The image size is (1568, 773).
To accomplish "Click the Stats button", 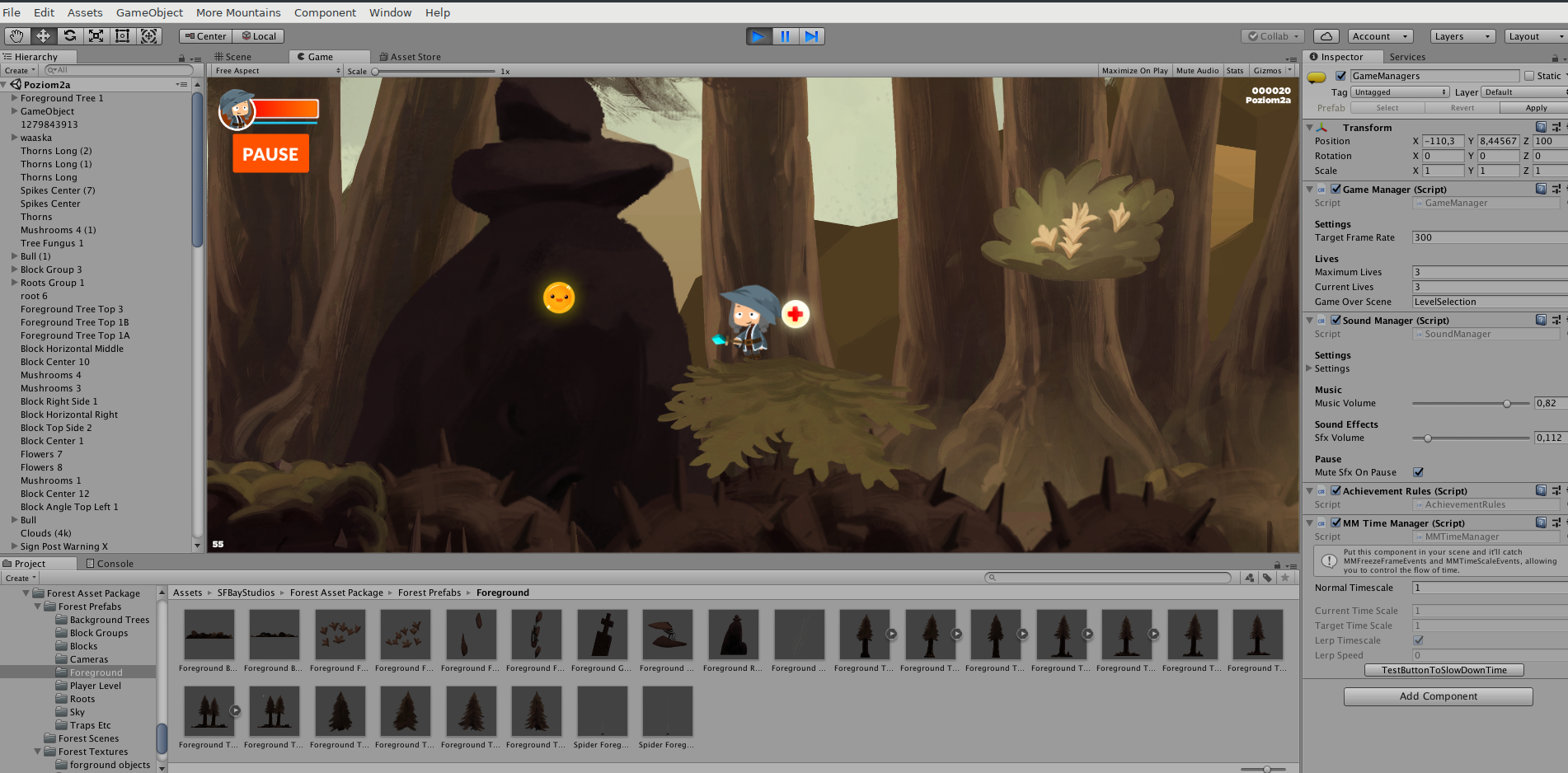I will (x=1235, y=71).
